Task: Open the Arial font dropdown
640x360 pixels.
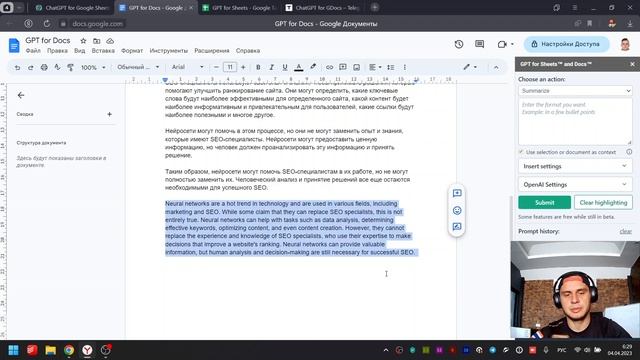Action: 187,67
